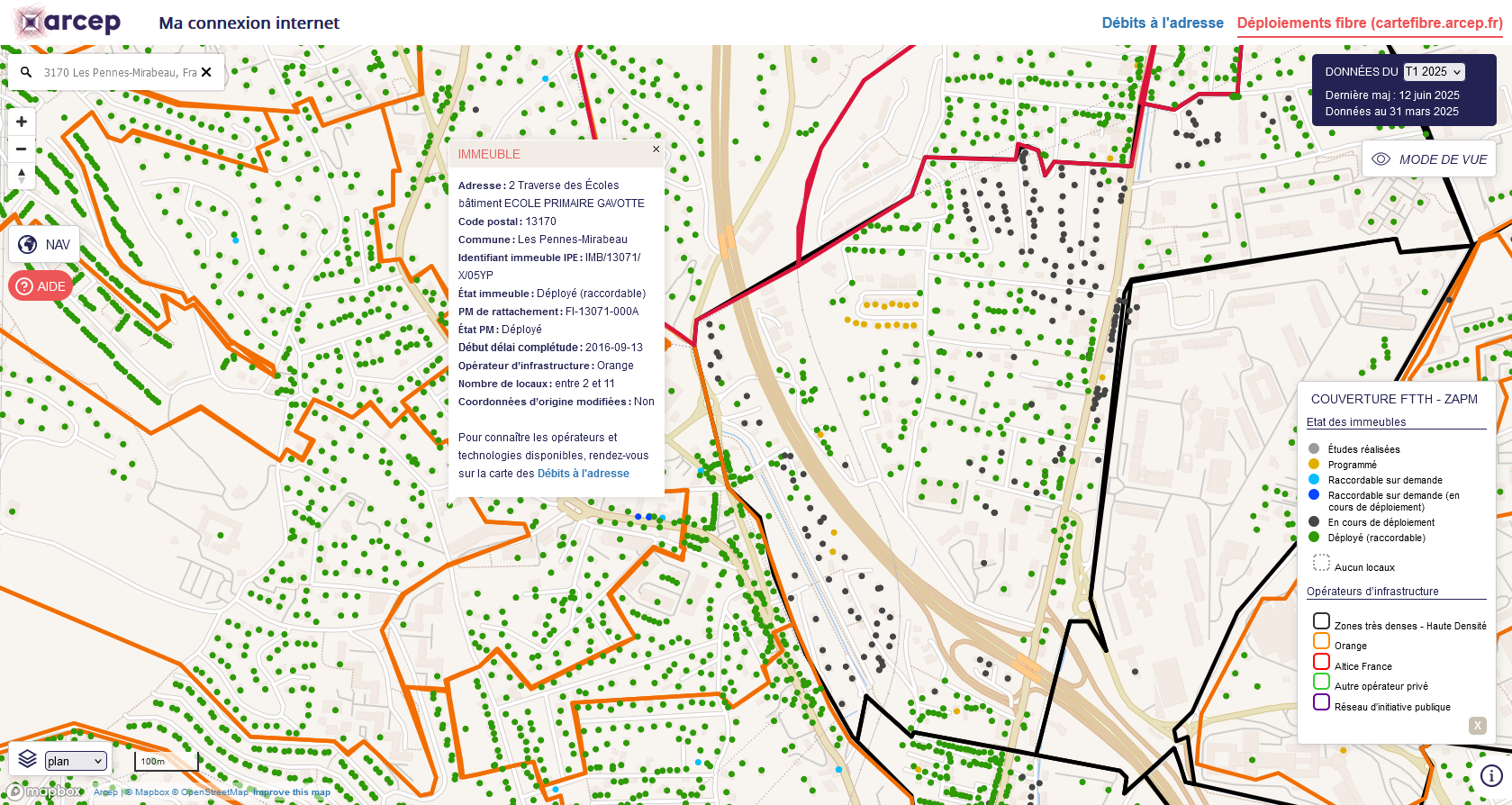
Task: Toggle the Altice France operator checkbox
Action: click(1321, 662)
